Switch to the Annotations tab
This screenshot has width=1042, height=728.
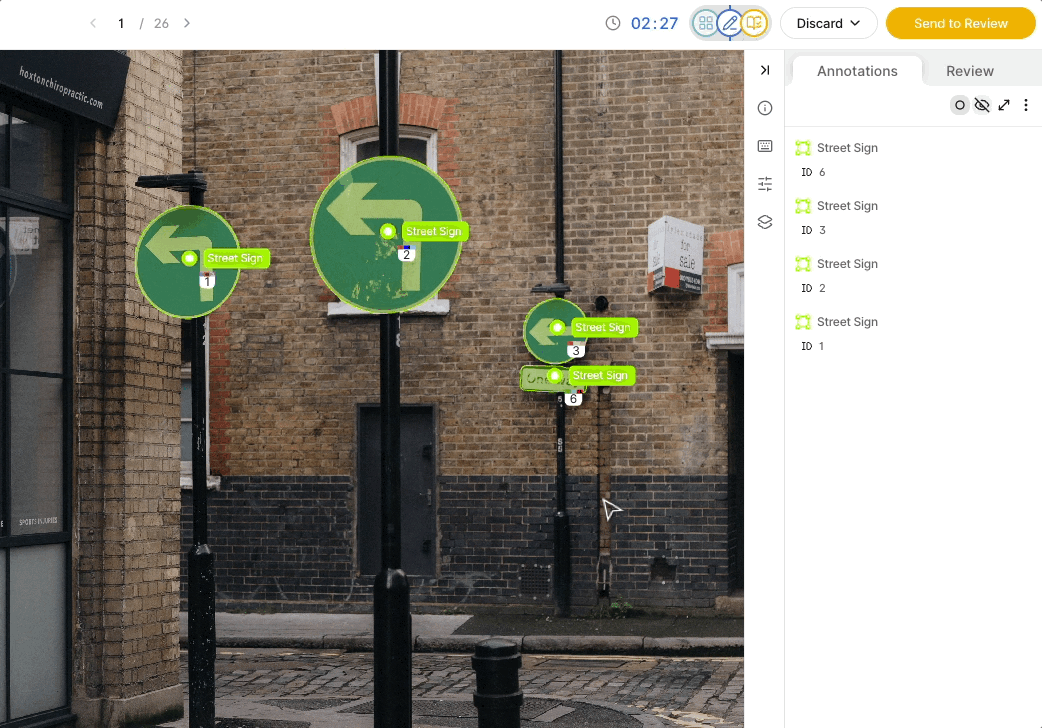coord(857,71)
